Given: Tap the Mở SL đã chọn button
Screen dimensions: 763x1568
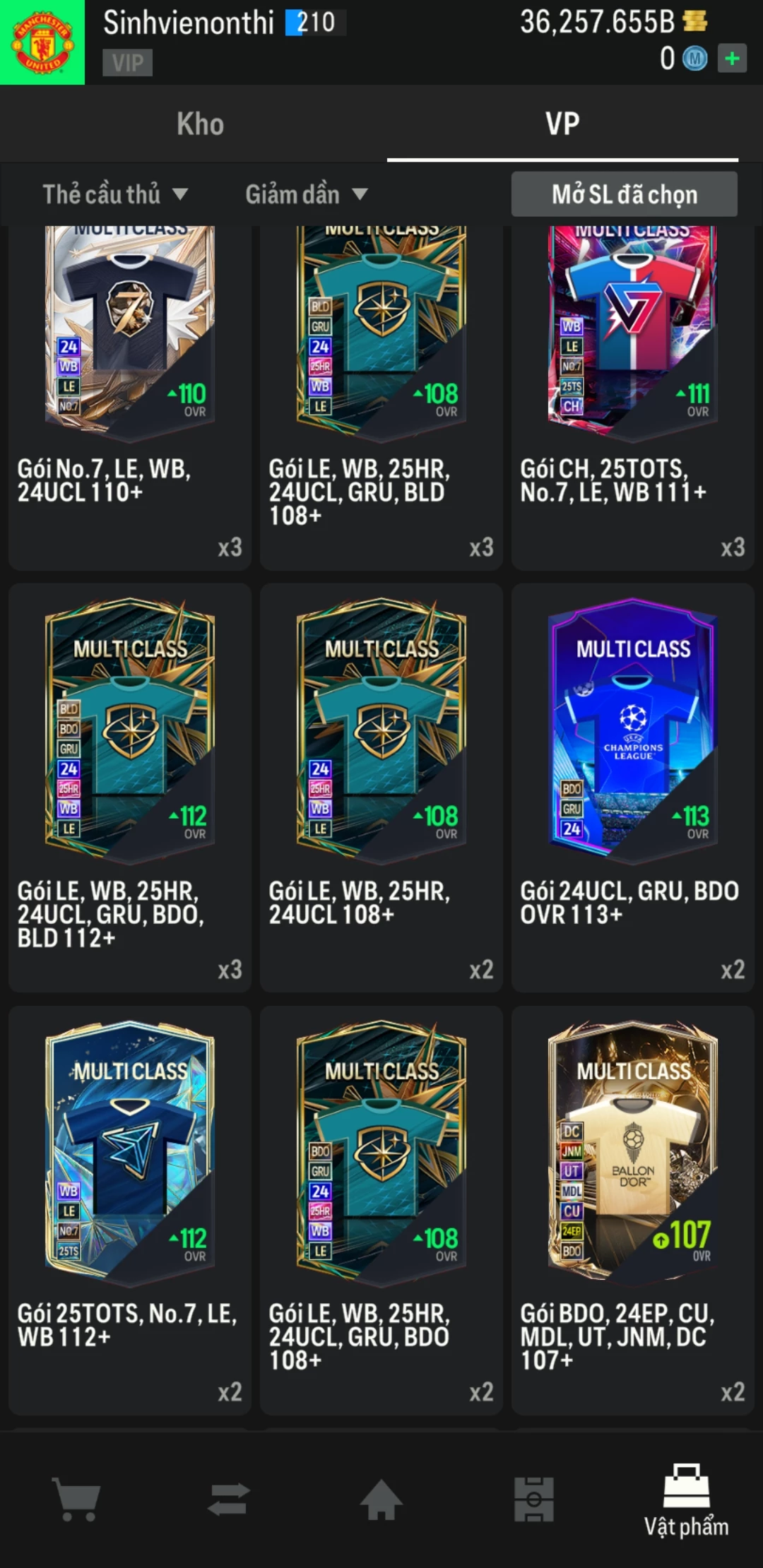Looking at the screenshot, I should 625,194.
